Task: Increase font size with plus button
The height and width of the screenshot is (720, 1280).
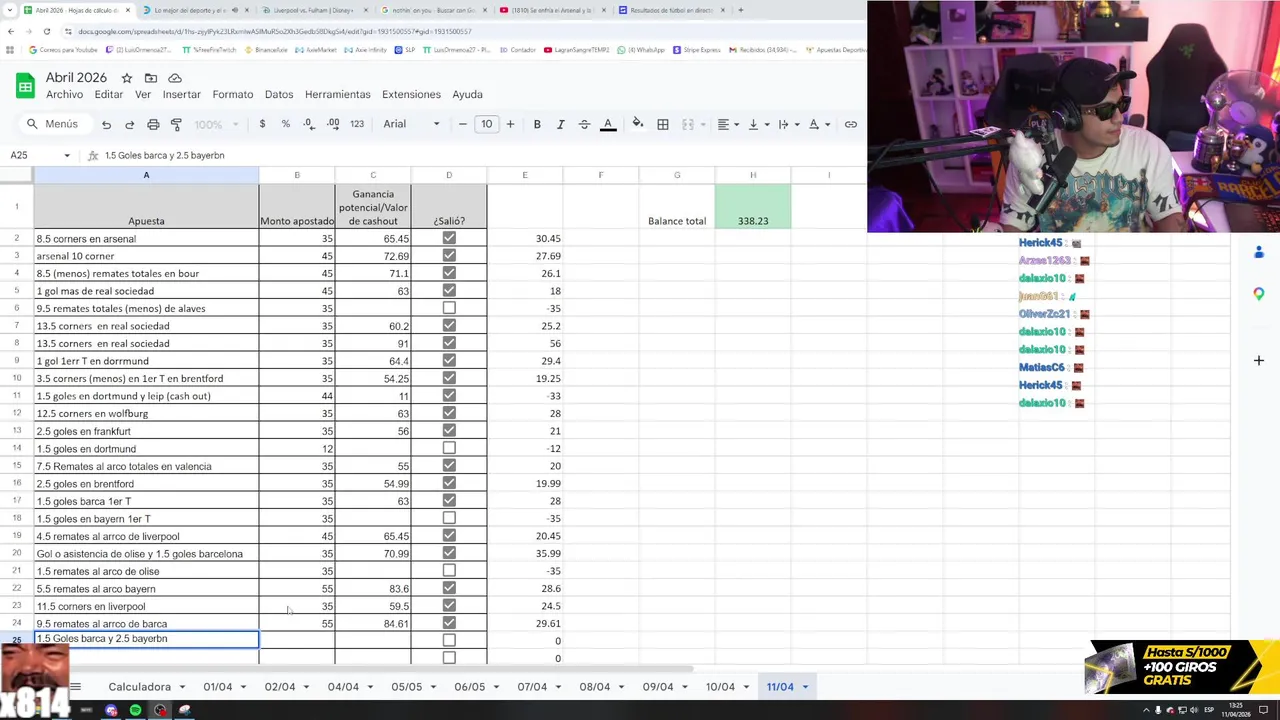Action: coord(510,124)
